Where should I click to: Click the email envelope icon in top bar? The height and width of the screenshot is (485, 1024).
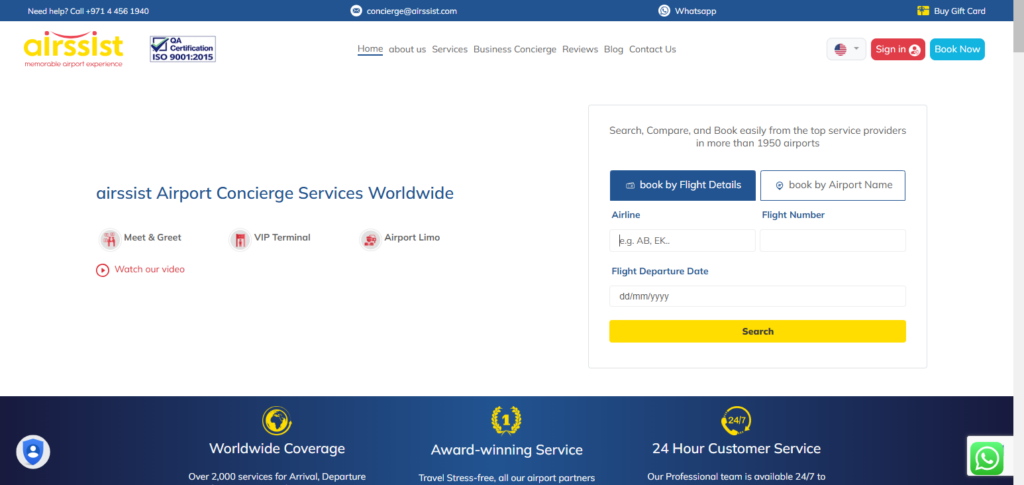(x=356, y=10)
